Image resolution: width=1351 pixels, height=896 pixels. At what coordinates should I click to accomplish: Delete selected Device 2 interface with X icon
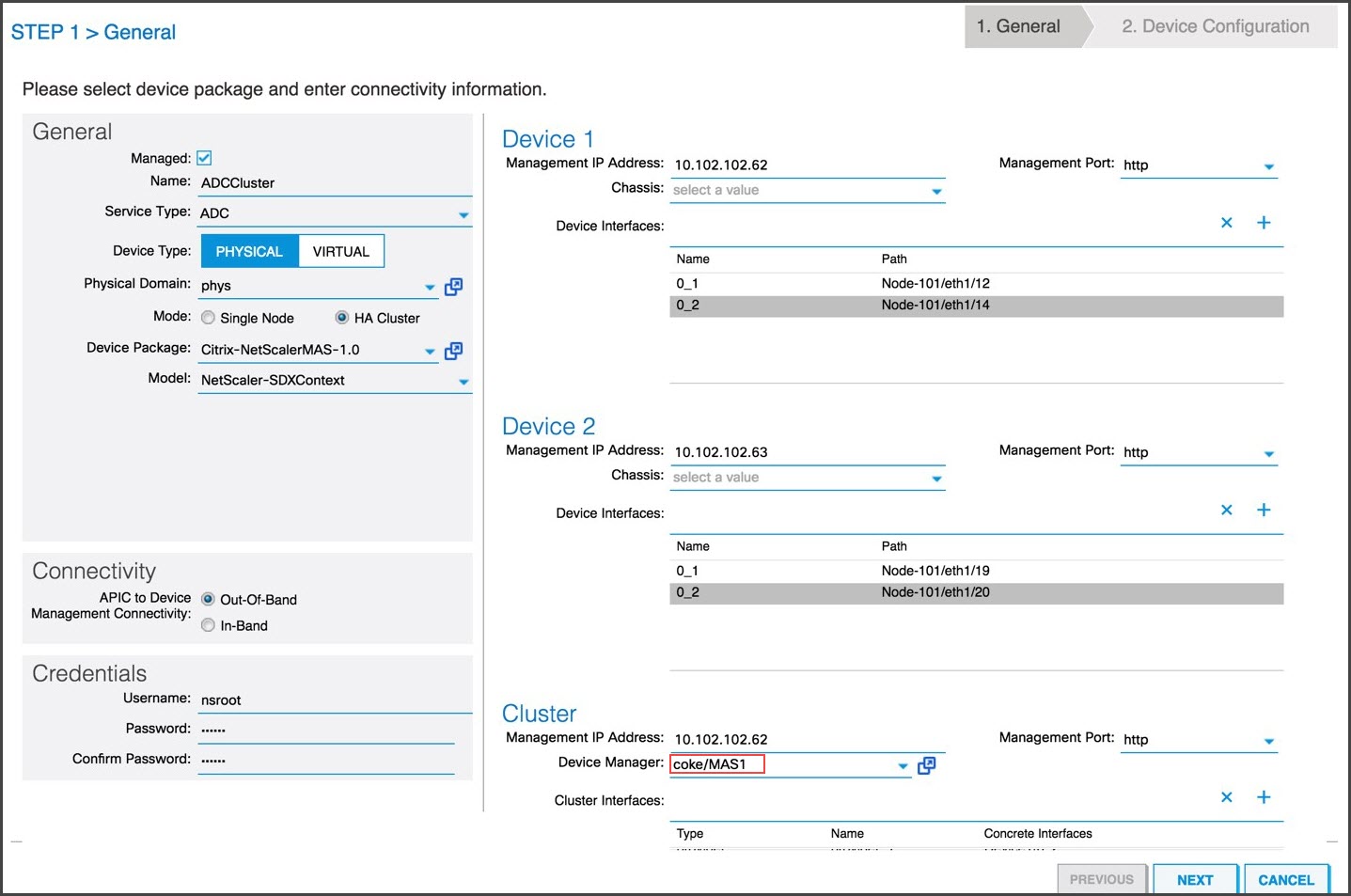[x=1226, y=510]
